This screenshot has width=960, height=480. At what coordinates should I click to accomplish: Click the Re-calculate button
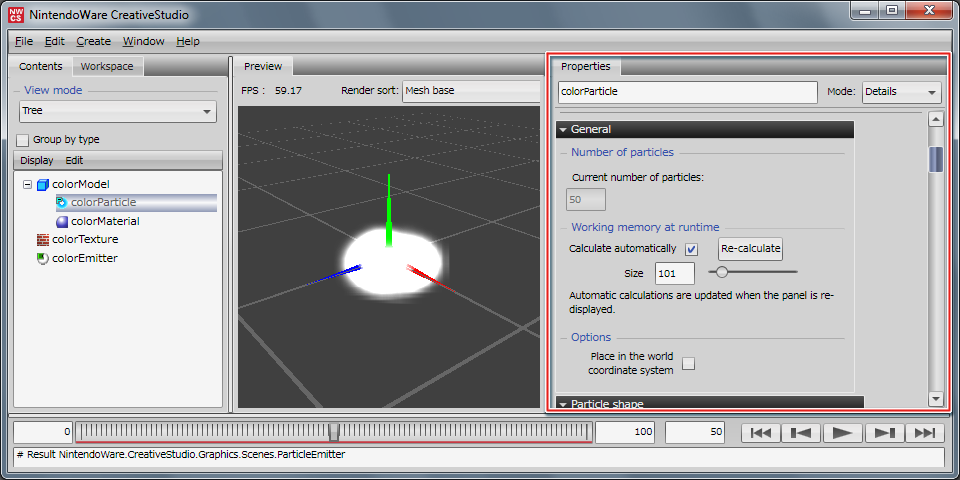(x=750, y=249)
